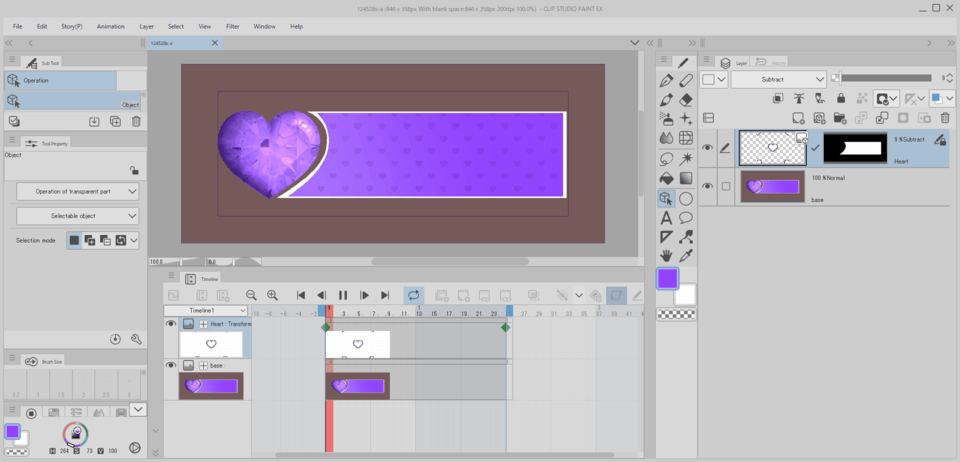Pick the Lasso selection tool
960x462 pixels.
pyautogui.click(x=666, y=159)
